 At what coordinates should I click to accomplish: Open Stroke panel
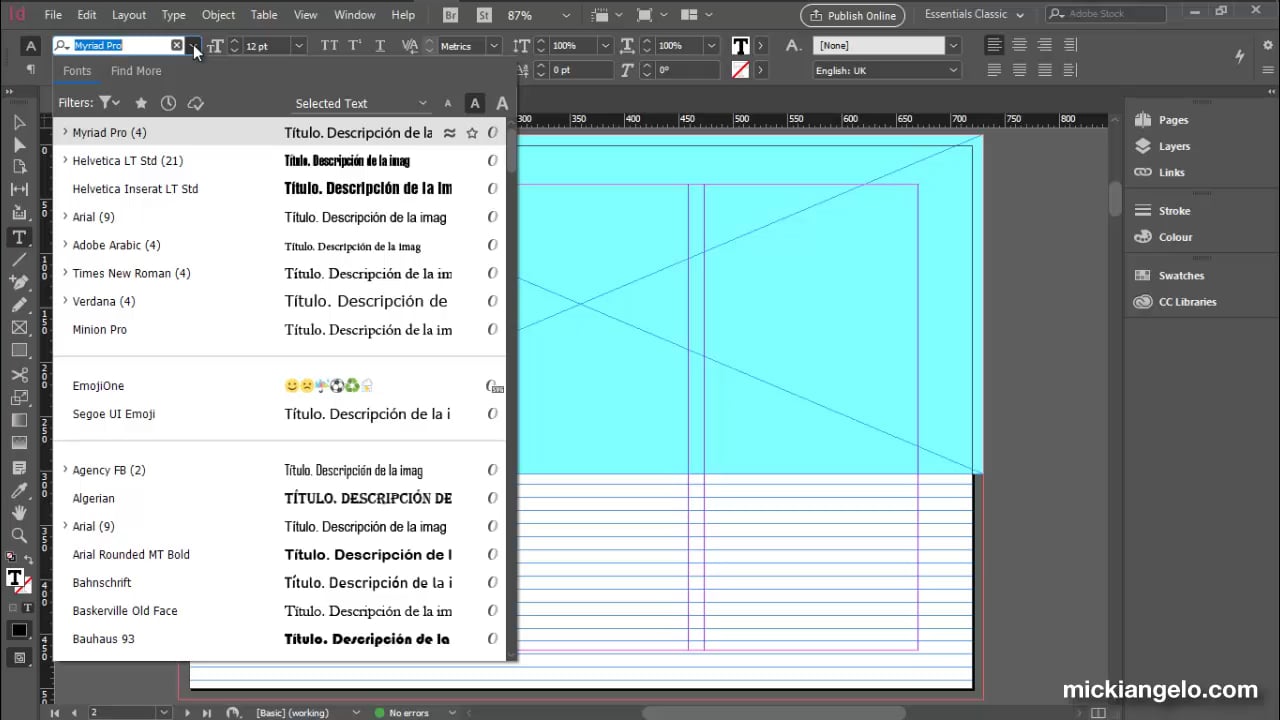[x=1162, y=211]
